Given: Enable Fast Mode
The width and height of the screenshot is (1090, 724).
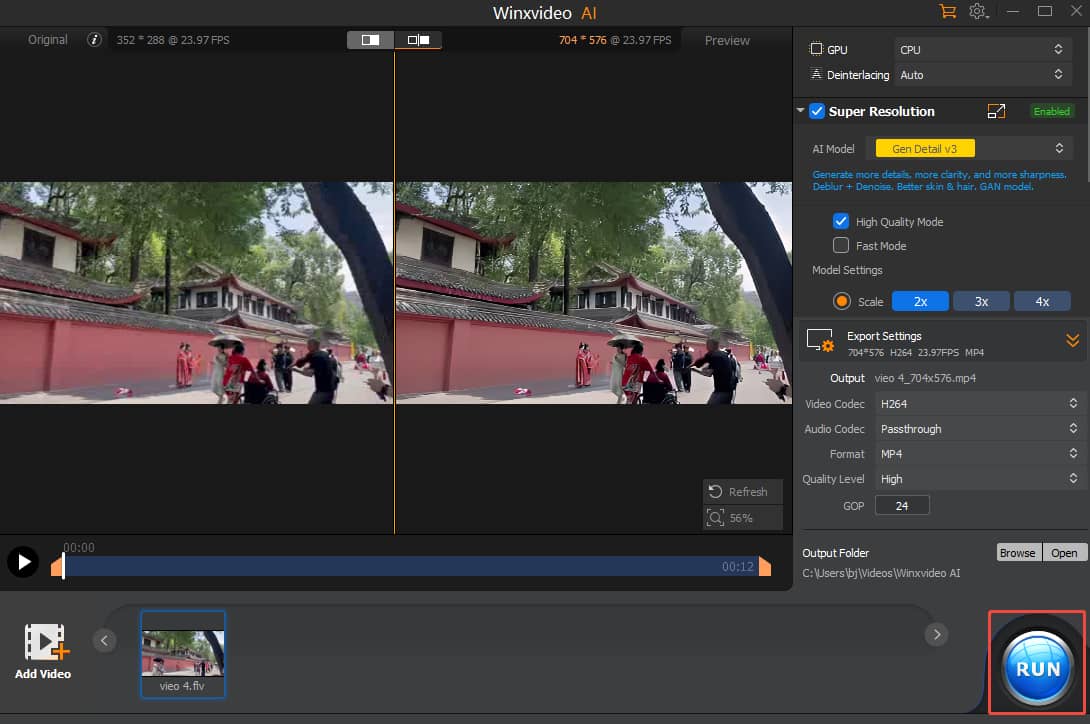Looking at the screenshot, I should point(841,245).
